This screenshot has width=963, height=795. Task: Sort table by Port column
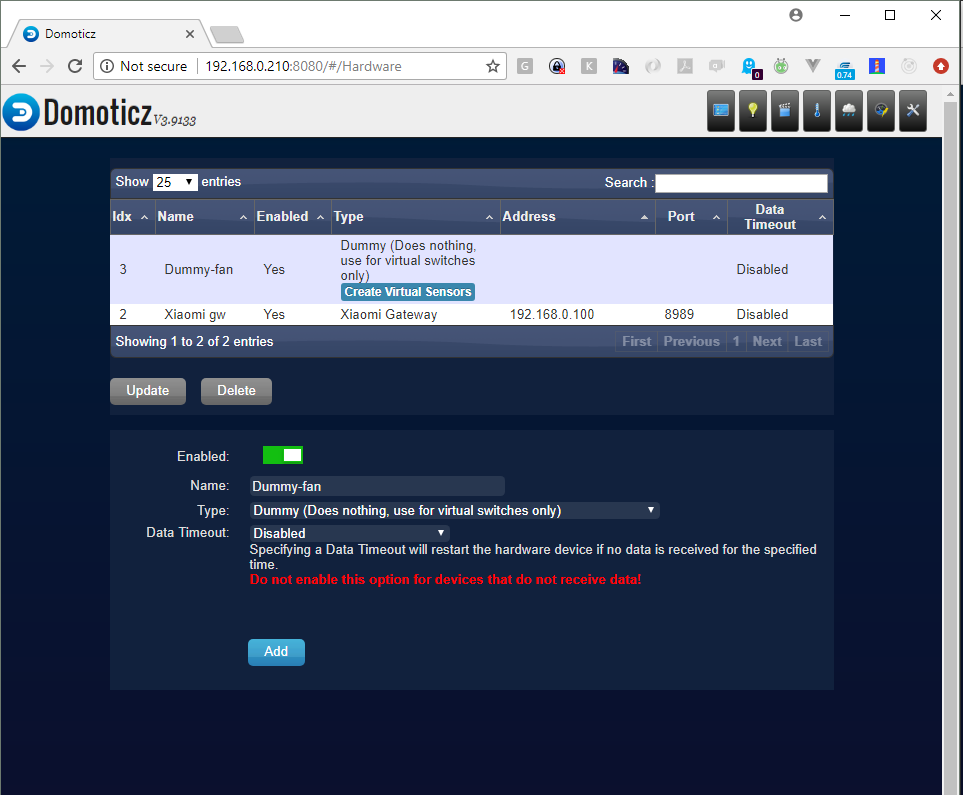(691, 217)
